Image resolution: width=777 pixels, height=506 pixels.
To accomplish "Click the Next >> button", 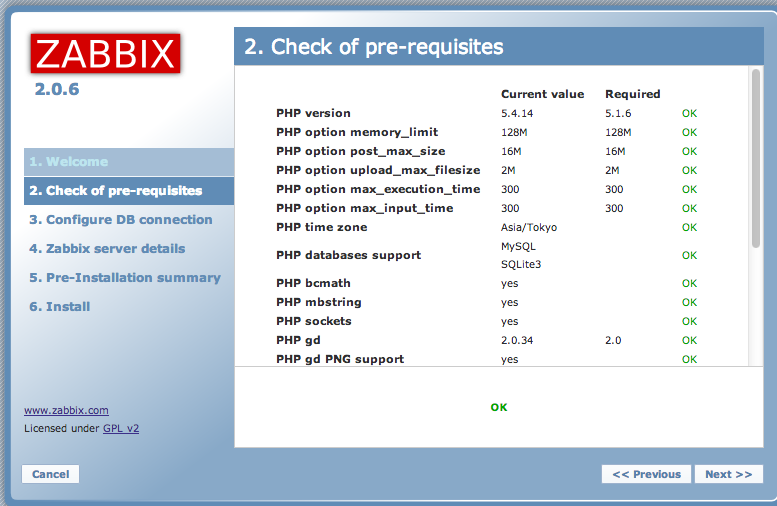I will click(728, 474).
